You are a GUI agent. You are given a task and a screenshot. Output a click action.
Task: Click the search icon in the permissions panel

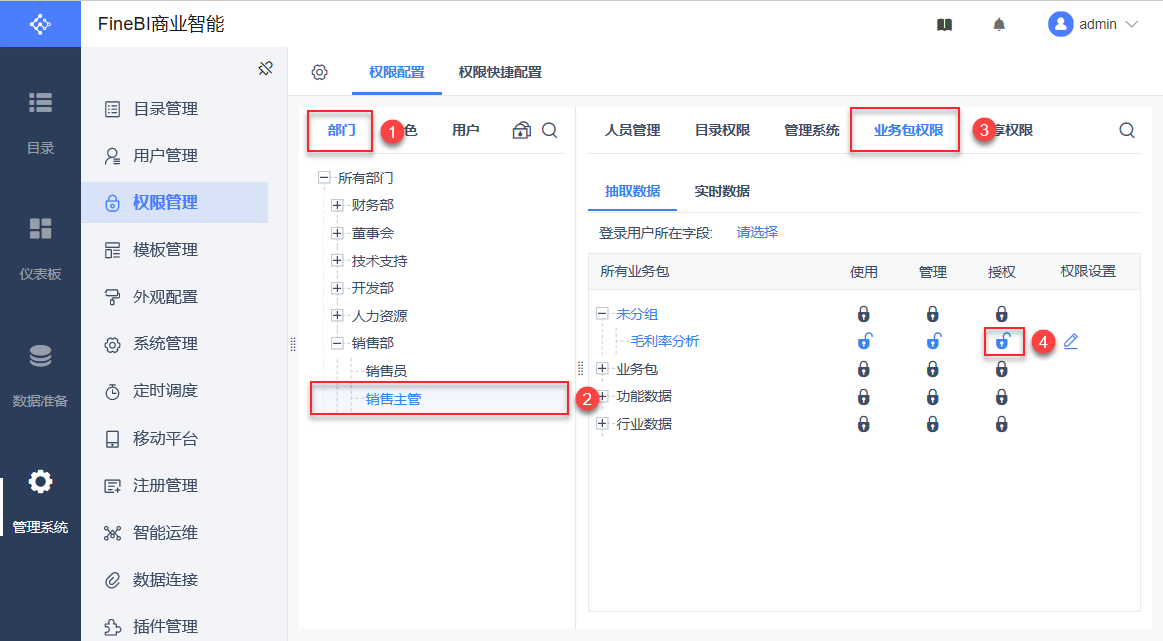(x=1127, y=130)
